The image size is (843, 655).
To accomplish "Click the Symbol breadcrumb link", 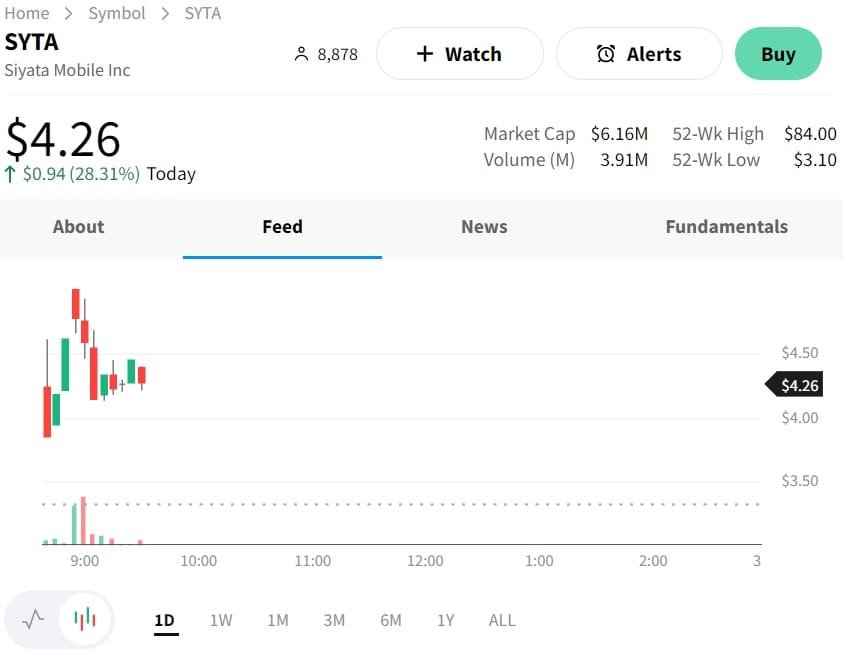I will 117,13.
